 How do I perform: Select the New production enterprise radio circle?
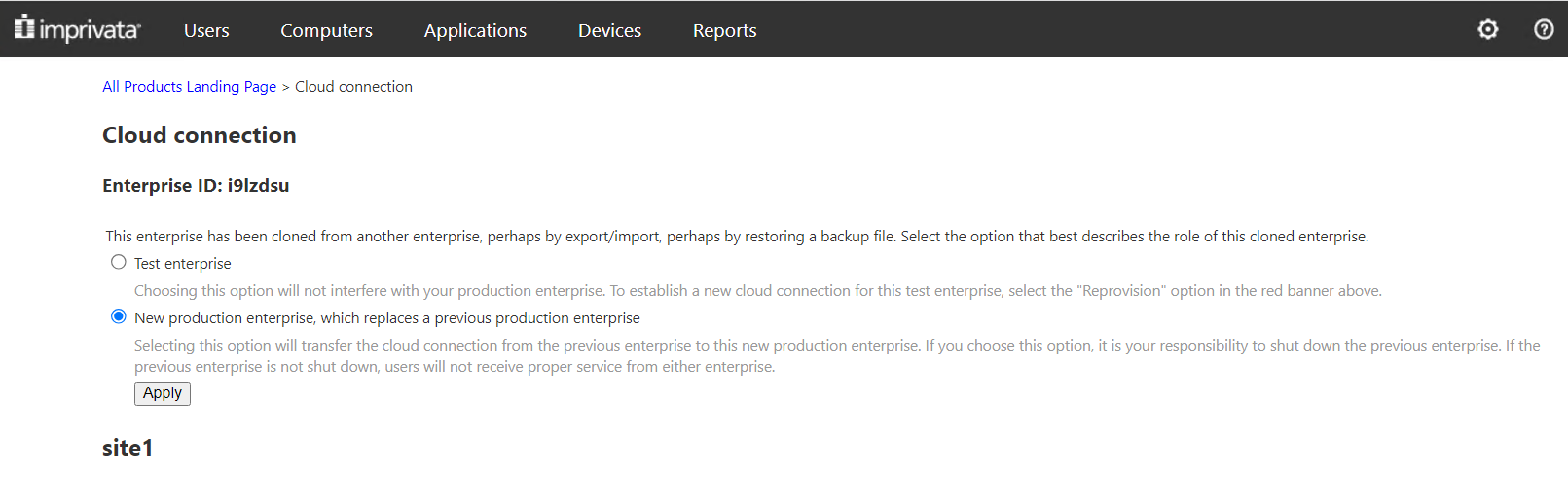point(119,316)
